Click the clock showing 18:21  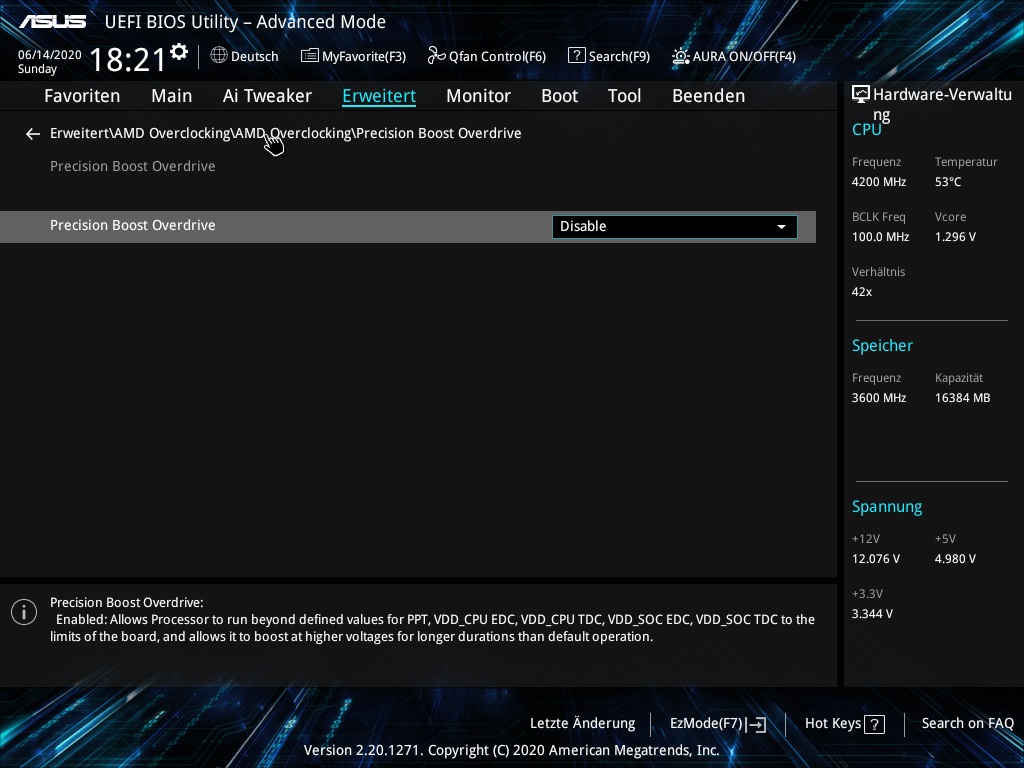coord(127,59)
